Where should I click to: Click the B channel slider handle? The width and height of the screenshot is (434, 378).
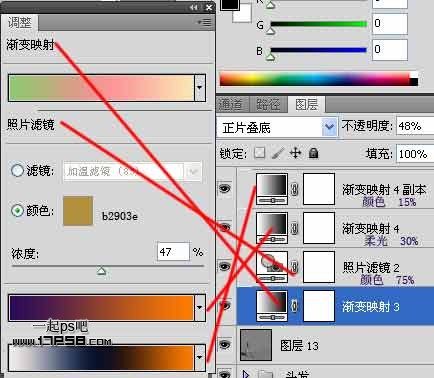271,57
